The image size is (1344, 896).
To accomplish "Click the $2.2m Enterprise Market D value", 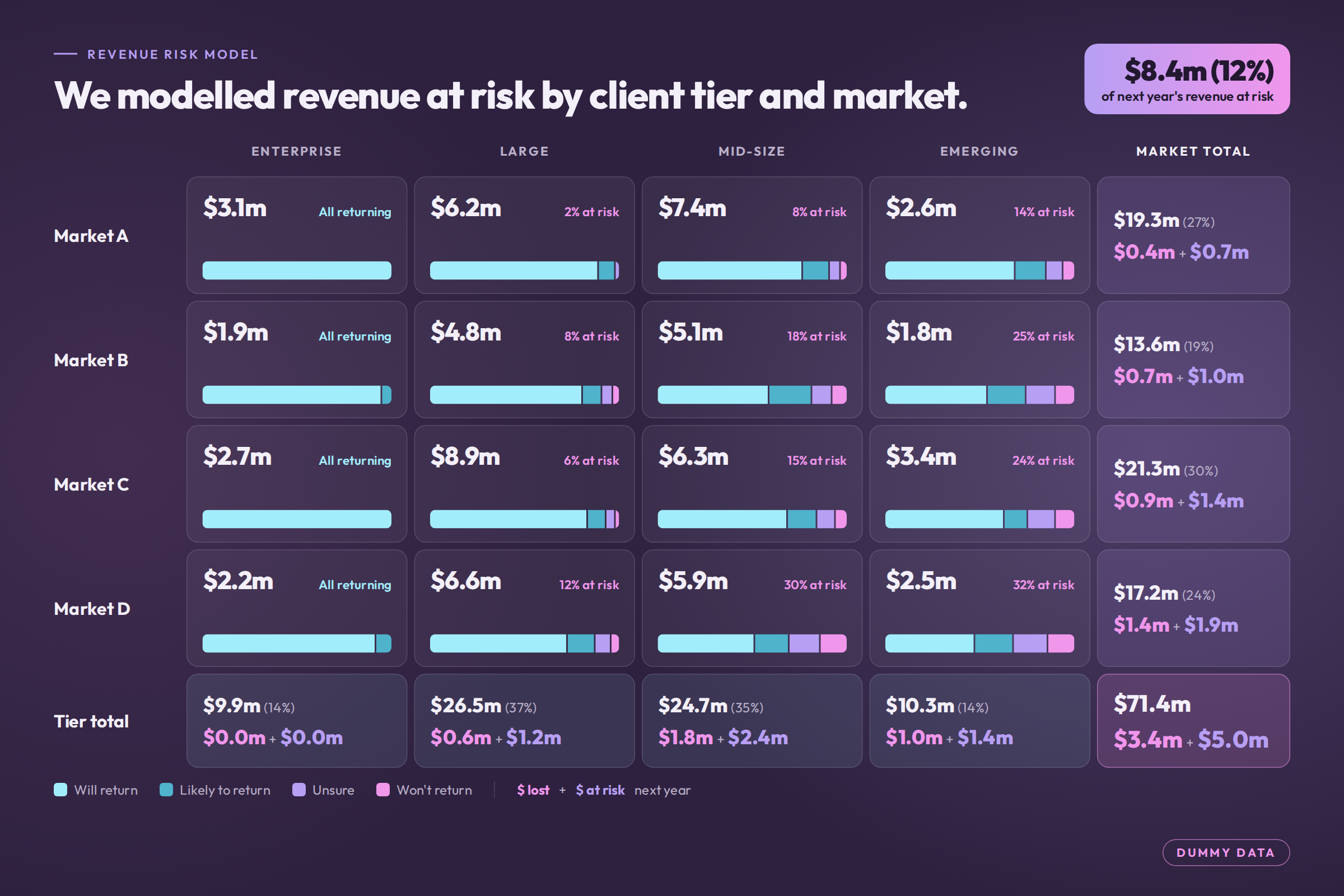I will (237, 581).
